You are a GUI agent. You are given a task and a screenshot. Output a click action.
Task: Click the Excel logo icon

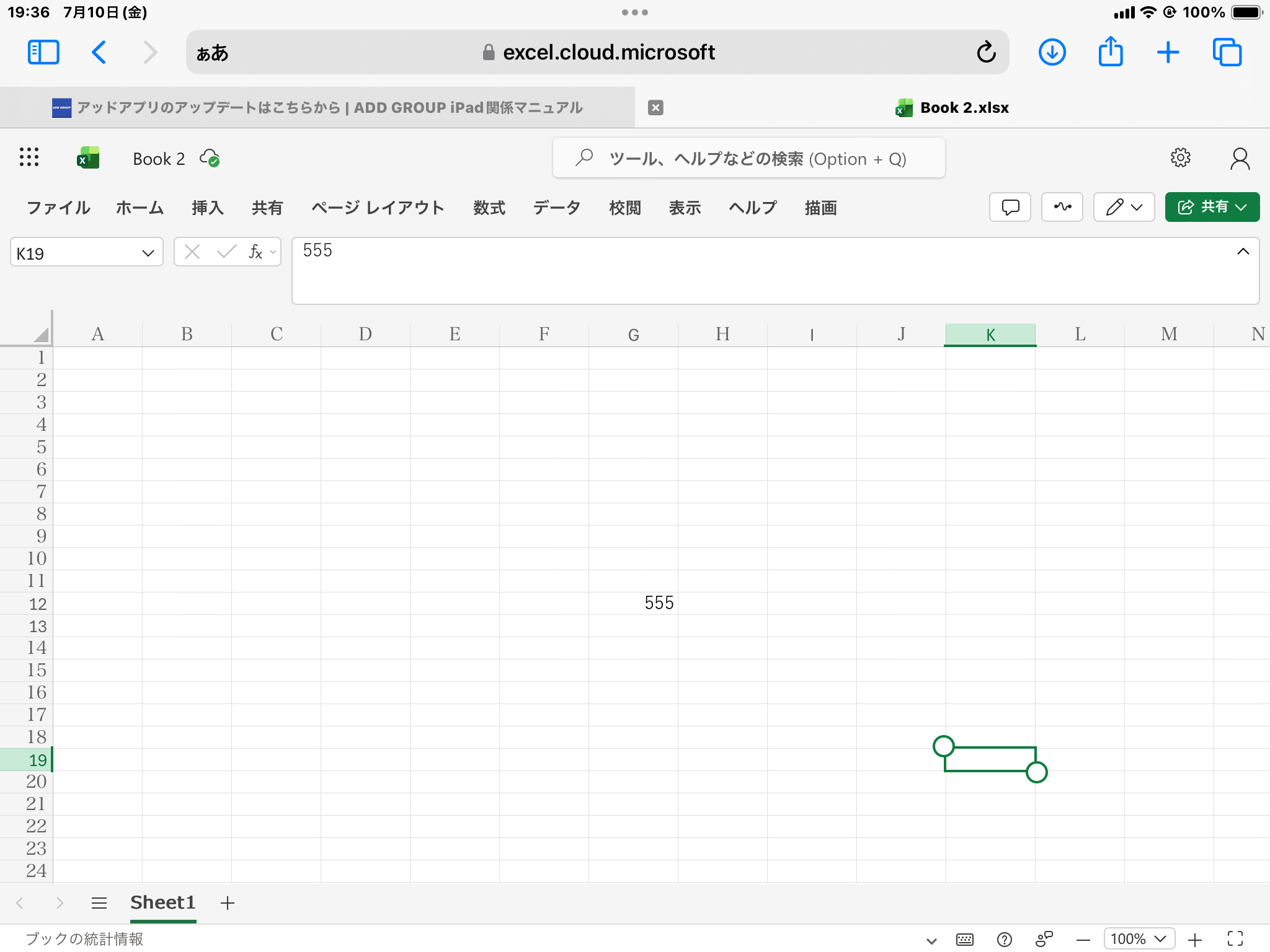tap(88, 158)
